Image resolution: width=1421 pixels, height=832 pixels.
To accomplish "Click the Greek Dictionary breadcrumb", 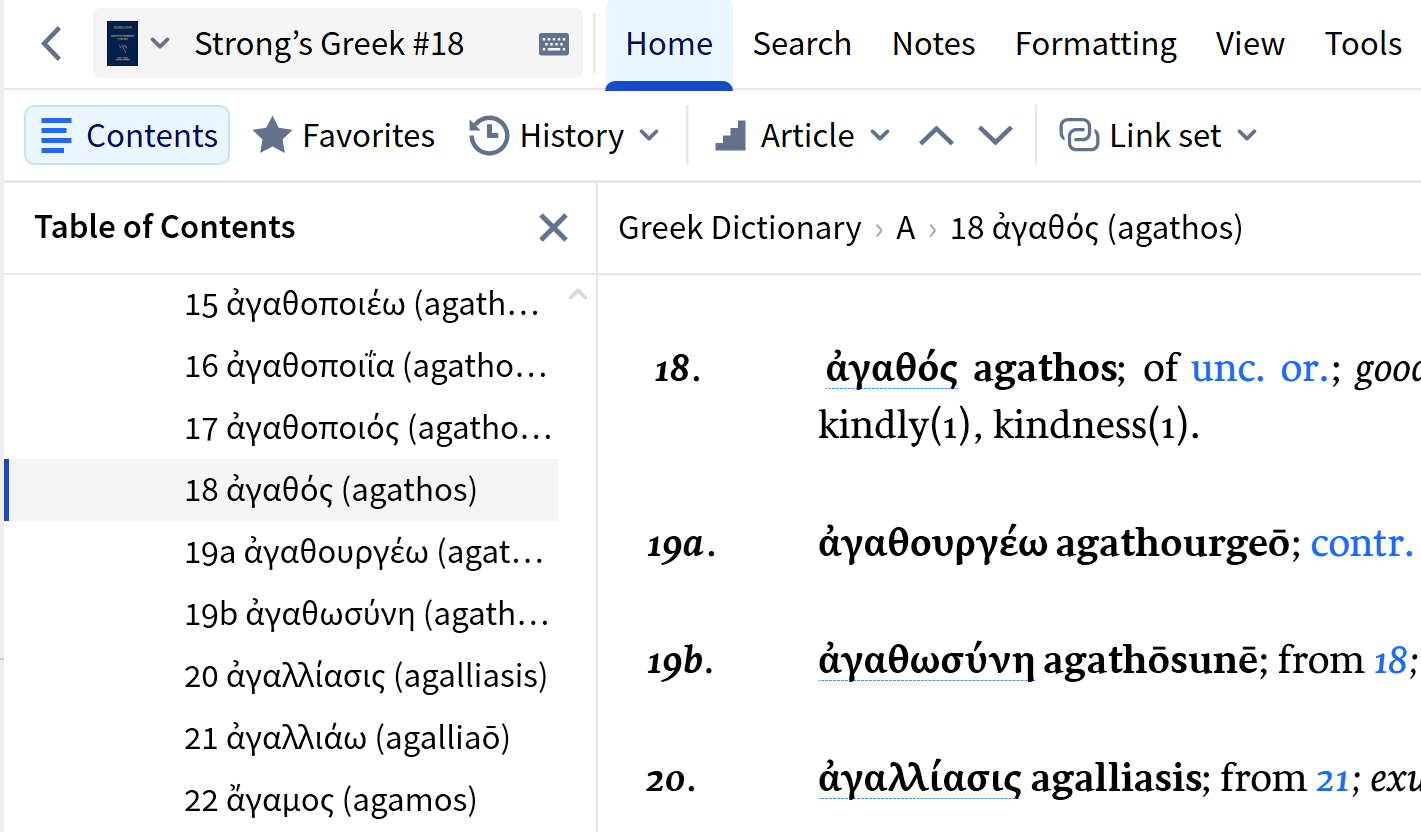I will click(740, 228).
